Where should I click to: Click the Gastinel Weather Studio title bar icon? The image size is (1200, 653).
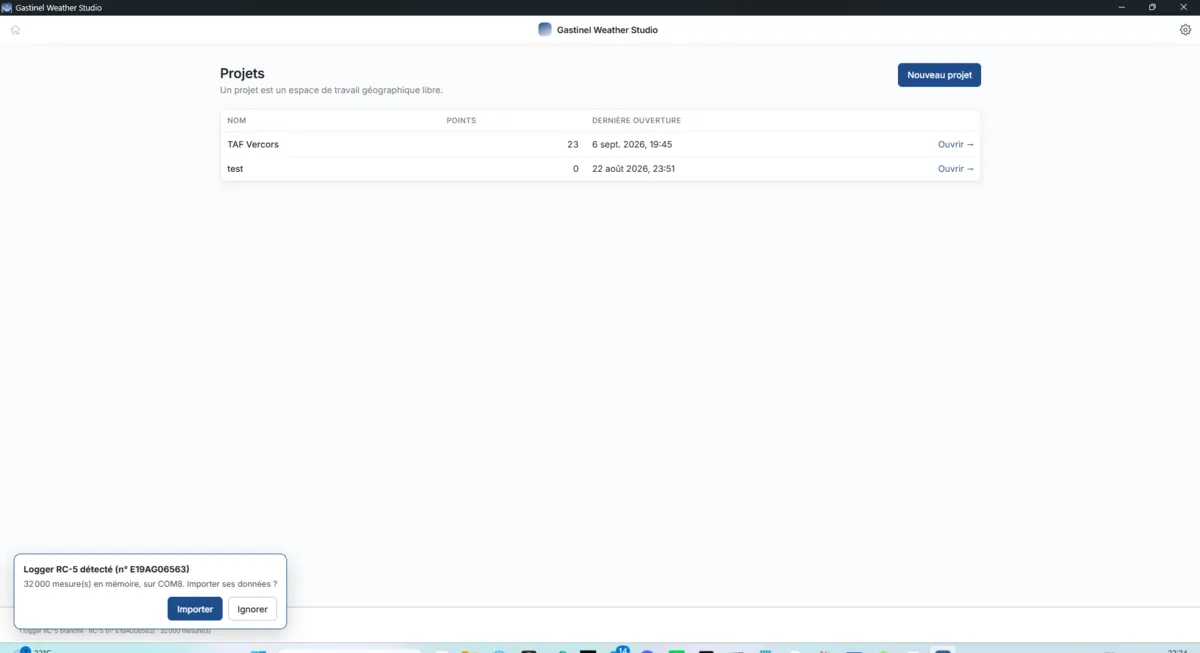[x=6, y=7]
